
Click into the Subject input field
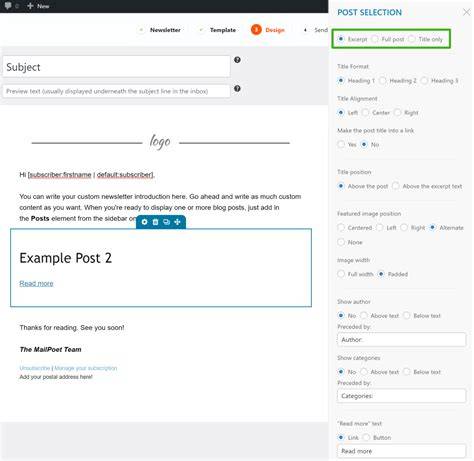(116, 67)
